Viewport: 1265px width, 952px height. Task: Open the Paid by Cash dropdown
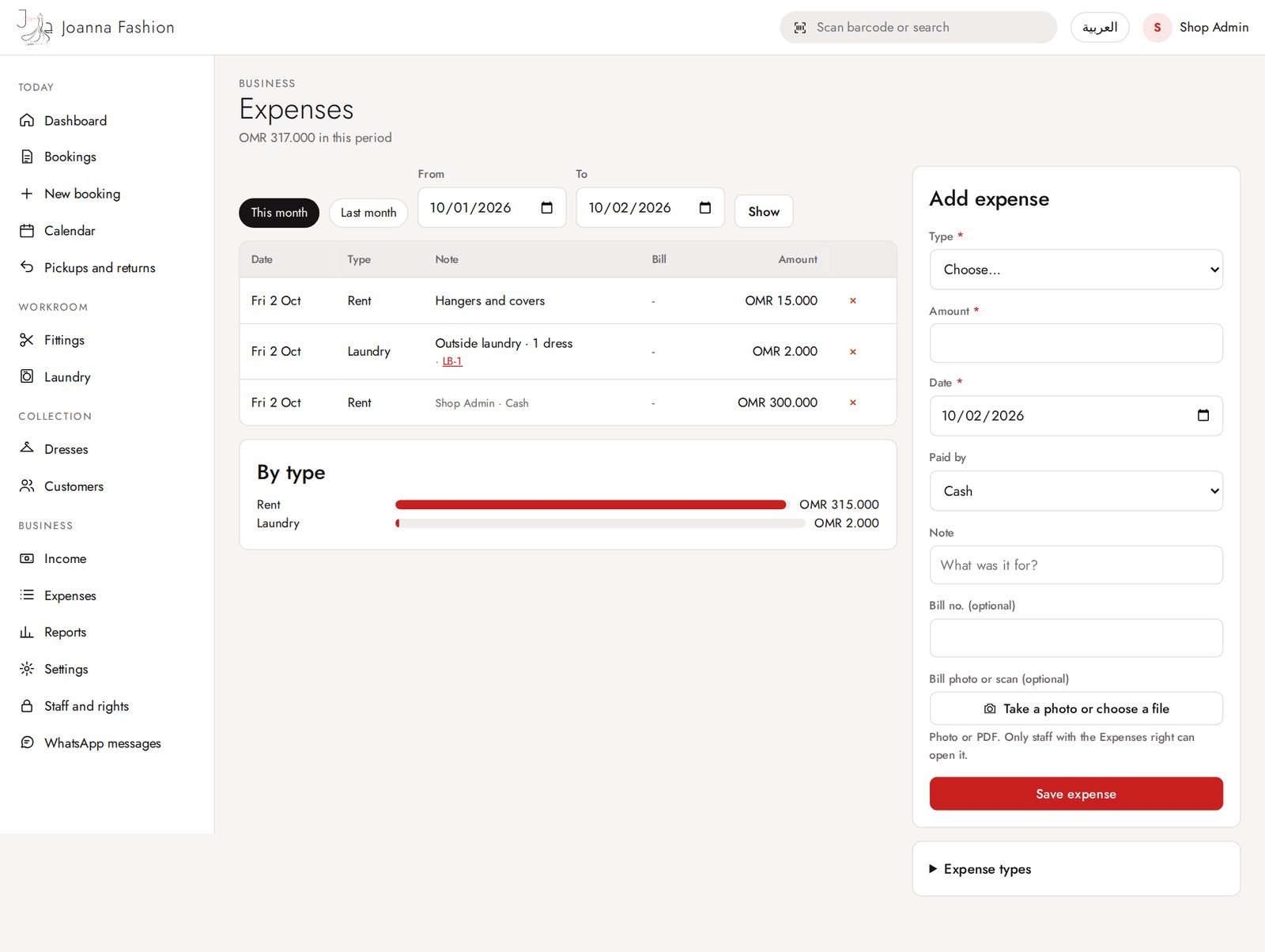click(x=1076, y=491)
